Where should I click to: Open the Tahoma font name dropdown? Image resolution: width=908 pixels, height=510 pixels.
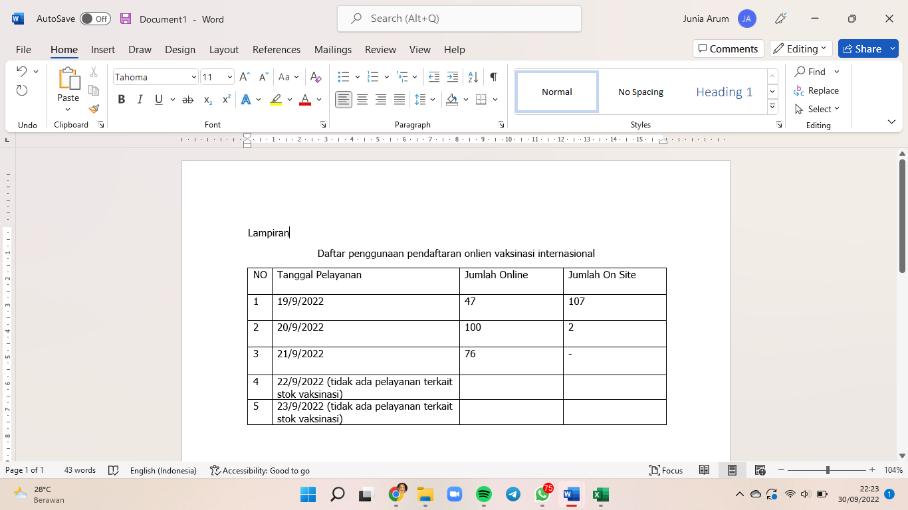193,77
